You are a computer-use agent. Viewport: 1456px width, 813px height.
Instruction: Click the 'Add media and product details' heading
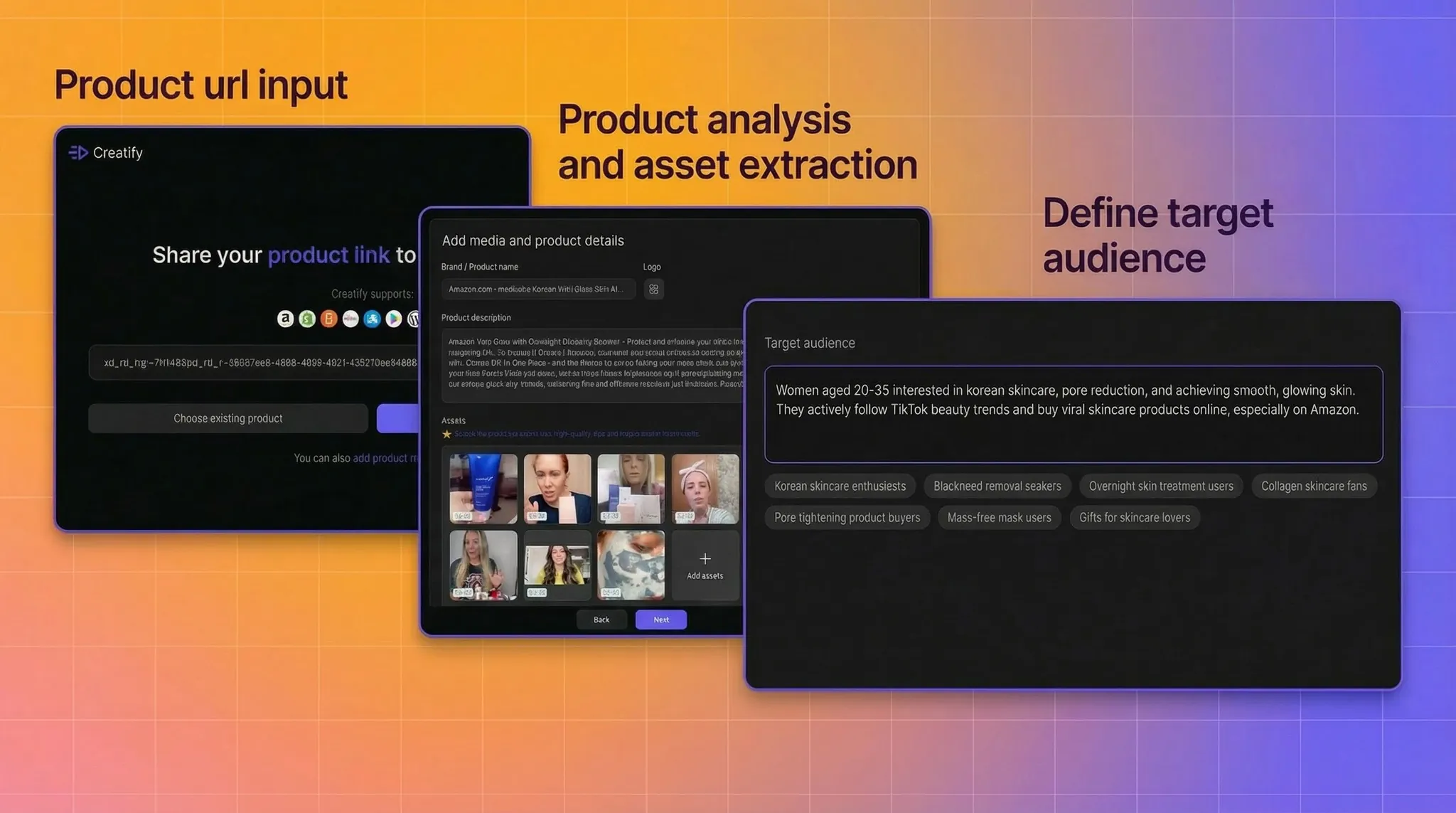[x=533, y=240]
